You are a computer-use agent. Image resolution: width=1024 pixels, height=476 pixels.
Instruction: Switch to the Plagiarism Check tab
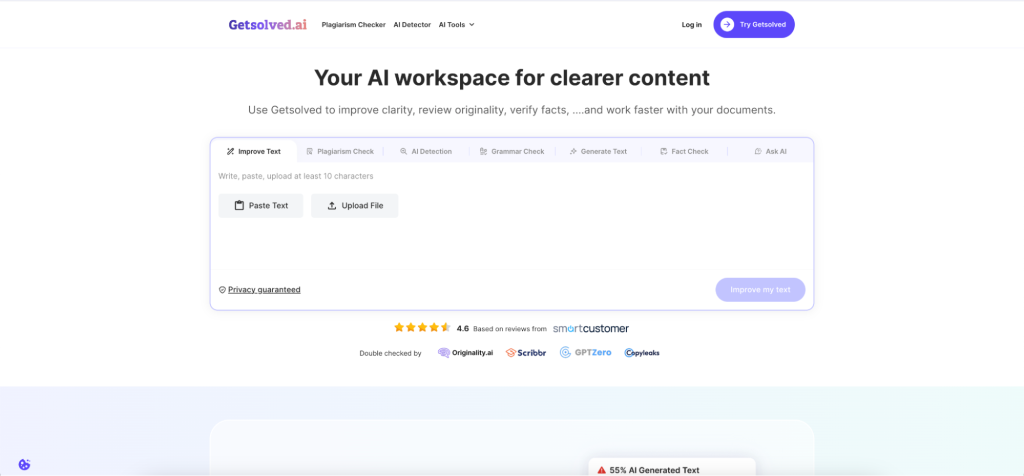click(340, 151)
